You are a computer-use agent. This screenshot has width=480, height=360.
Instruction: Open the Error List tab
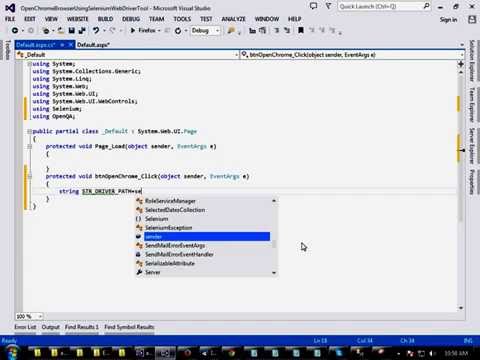(25, 327)
